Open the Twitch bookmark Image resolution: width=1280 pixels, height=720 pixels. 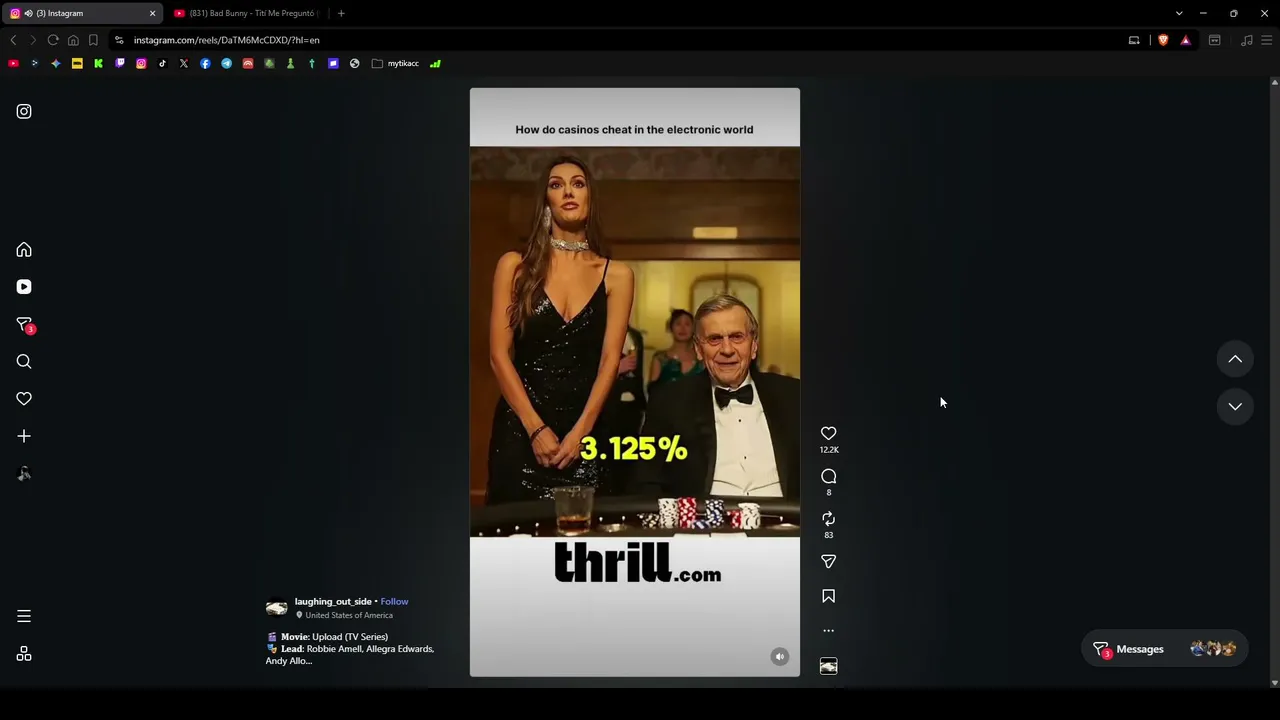point(120,63)
